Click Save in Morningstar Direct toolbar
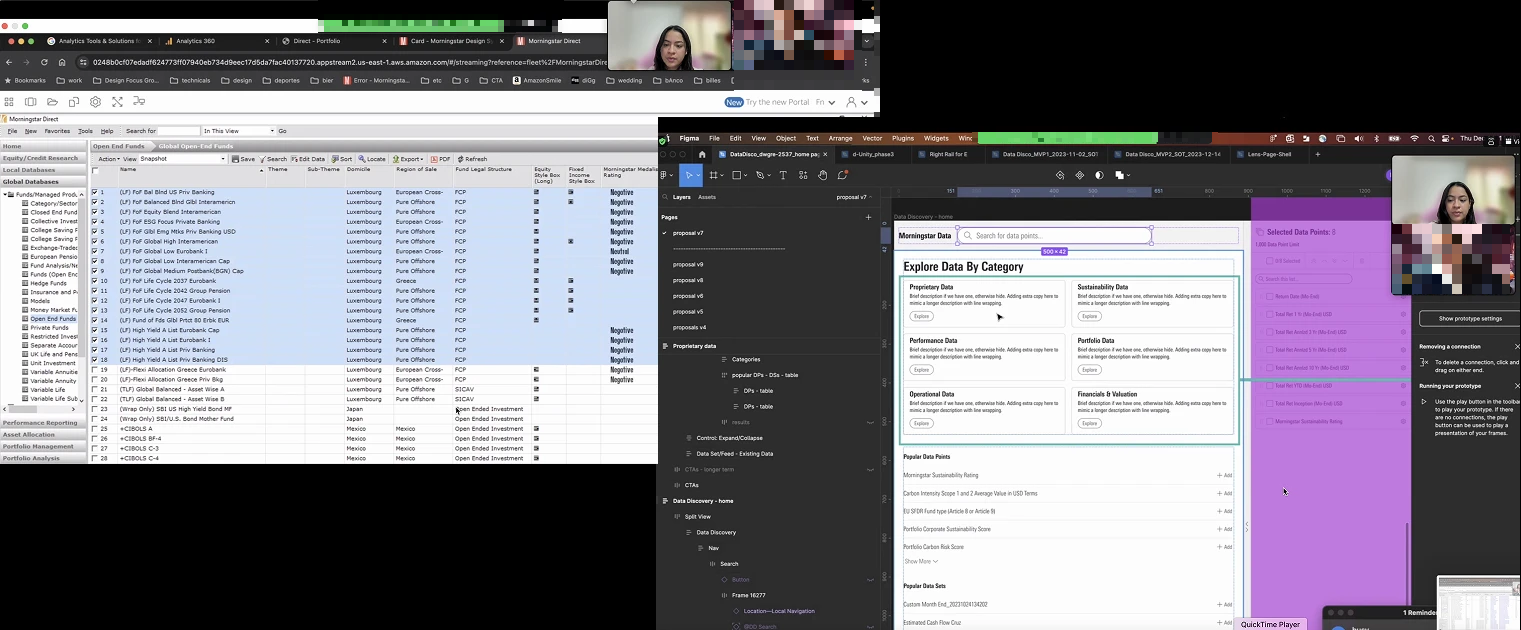The image size is (1521, 630). tap(243, 159)
